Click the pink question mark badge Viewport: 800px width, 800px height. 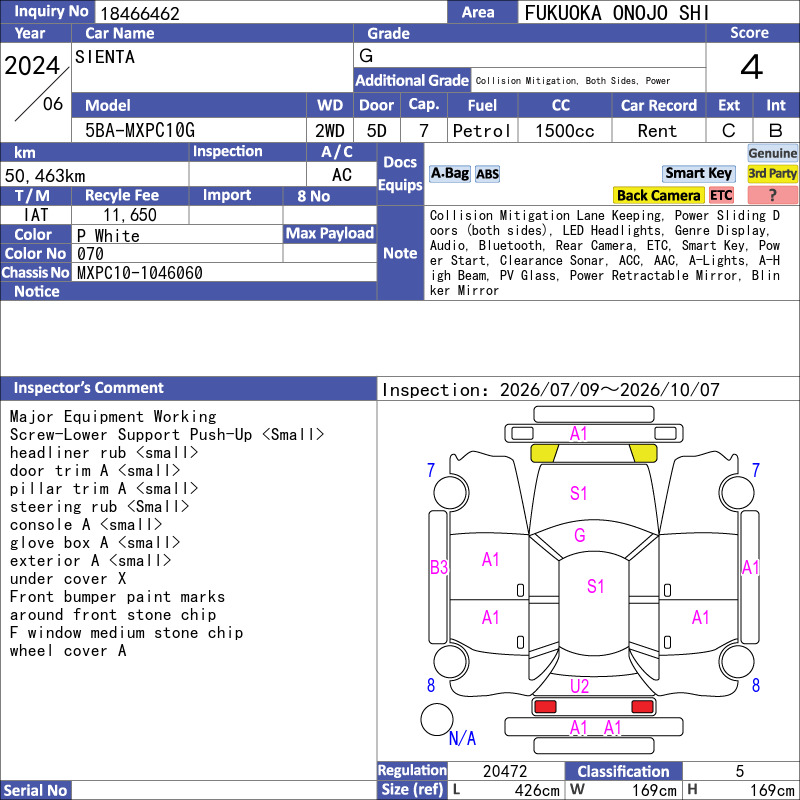click(772, 195)
